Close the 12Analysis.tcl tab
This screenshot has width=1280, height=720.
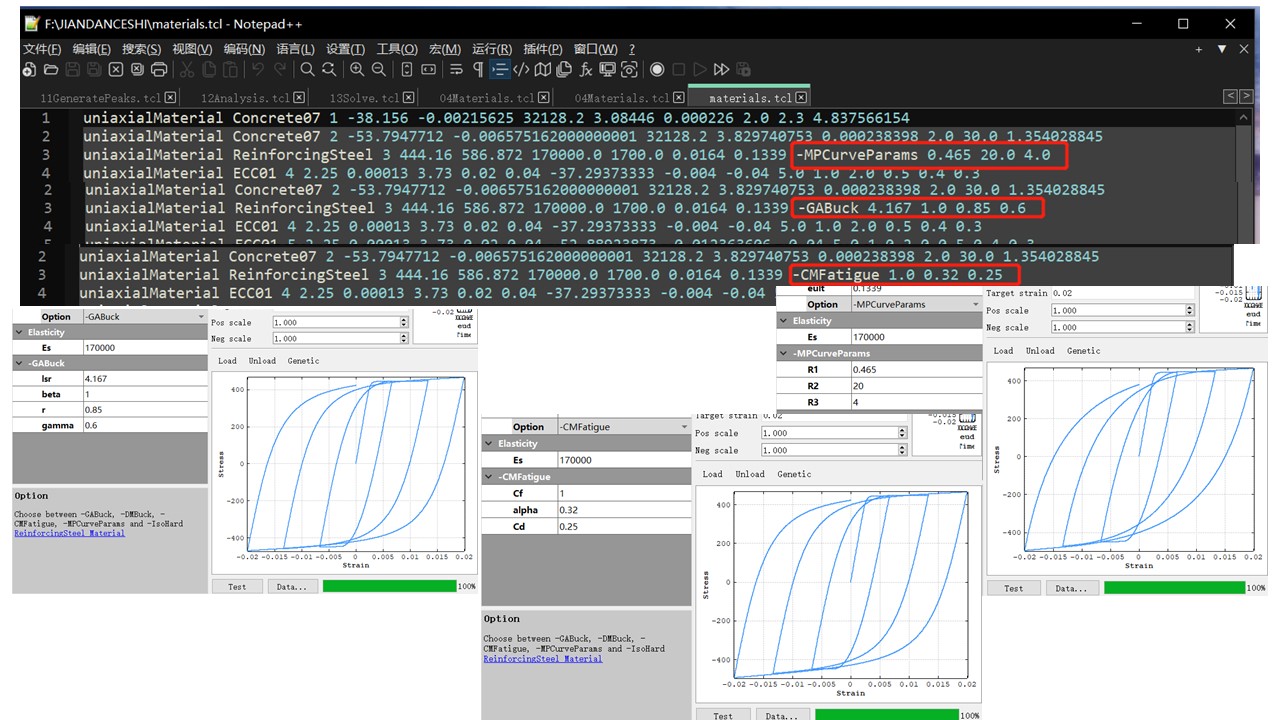[297, 98]
